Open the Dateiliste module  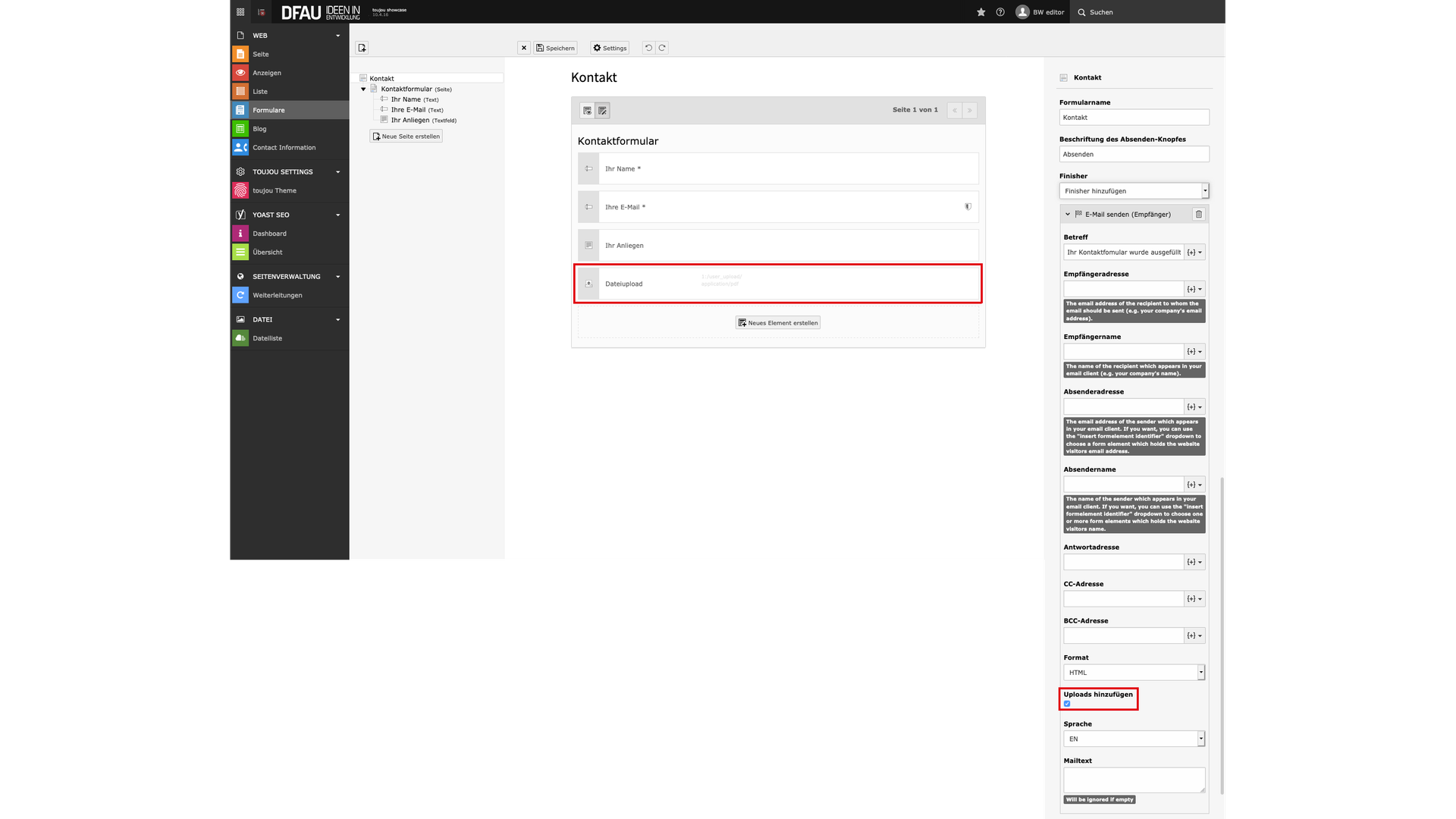tap(267, 338)
